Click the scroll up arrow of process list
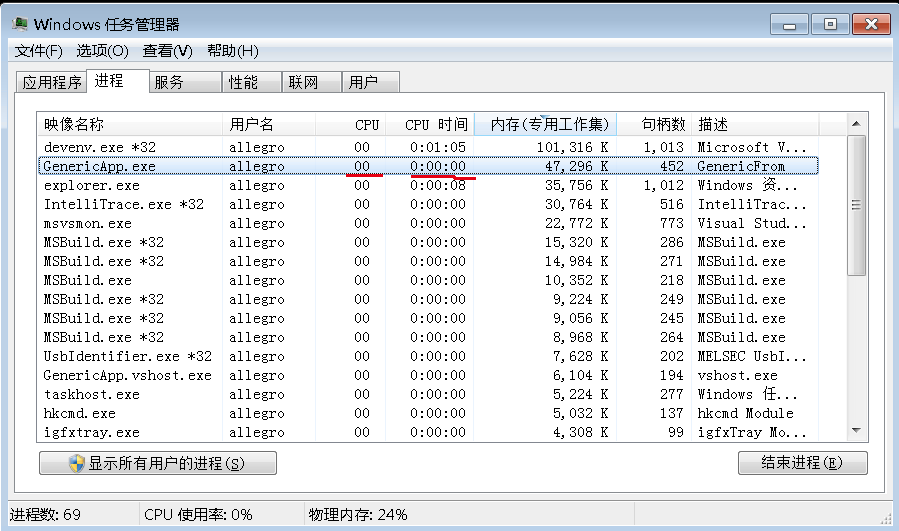This screenshot has width=899, height=531. point(857,124)
